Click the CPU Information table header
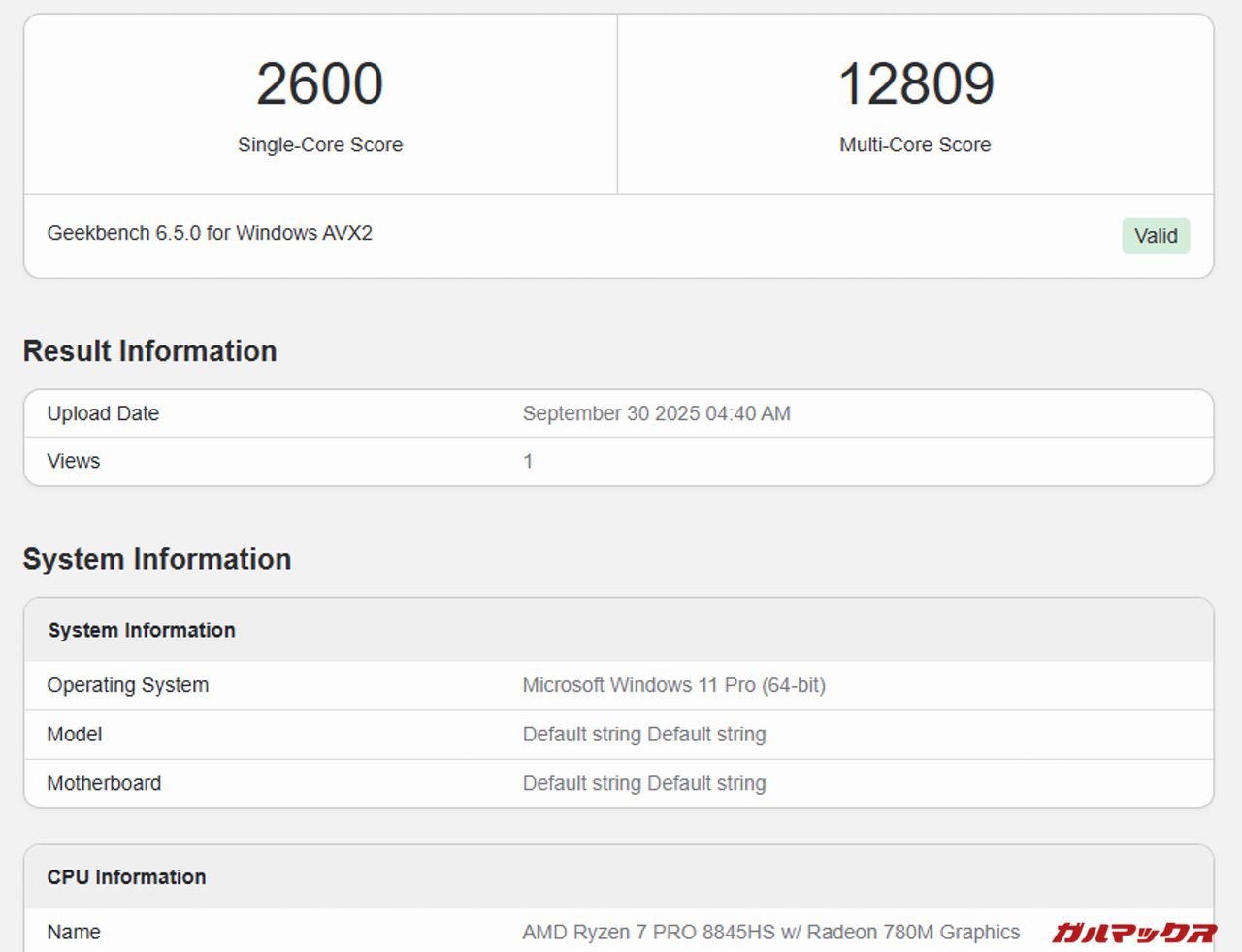The height and width of the screenshot is (952, 1242). coord(126,877)
